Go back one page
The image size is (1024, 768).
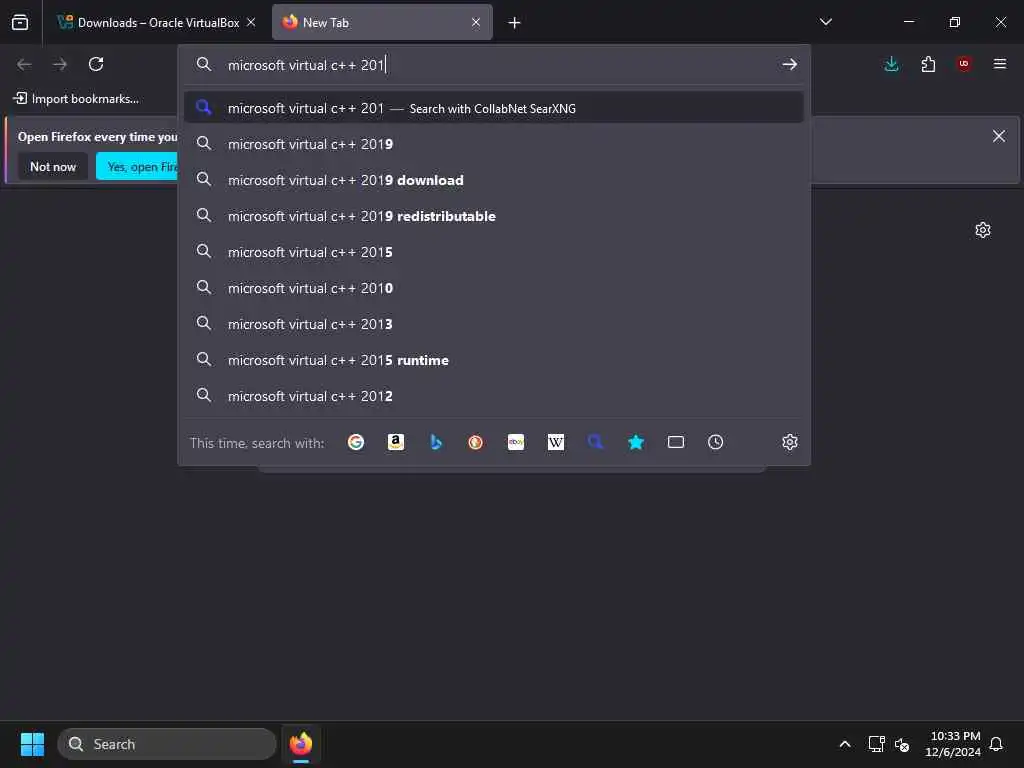24,64
